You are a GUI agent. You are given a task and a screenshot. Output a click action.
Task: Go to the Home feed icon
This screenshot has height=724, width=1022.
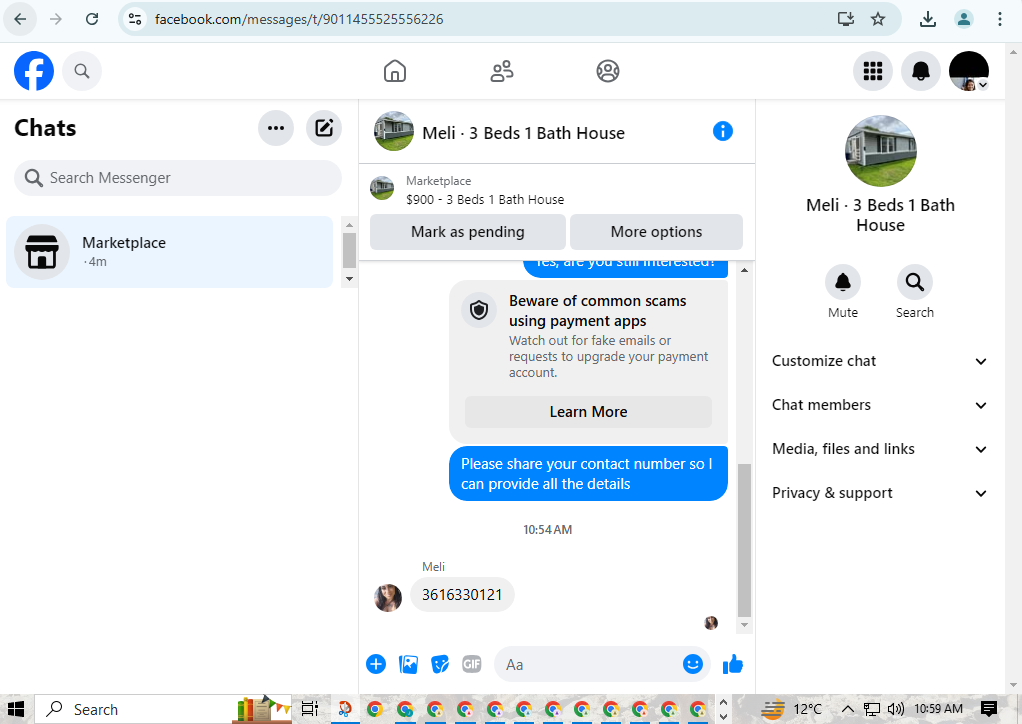pyautogui.click(x=395, y=71)
